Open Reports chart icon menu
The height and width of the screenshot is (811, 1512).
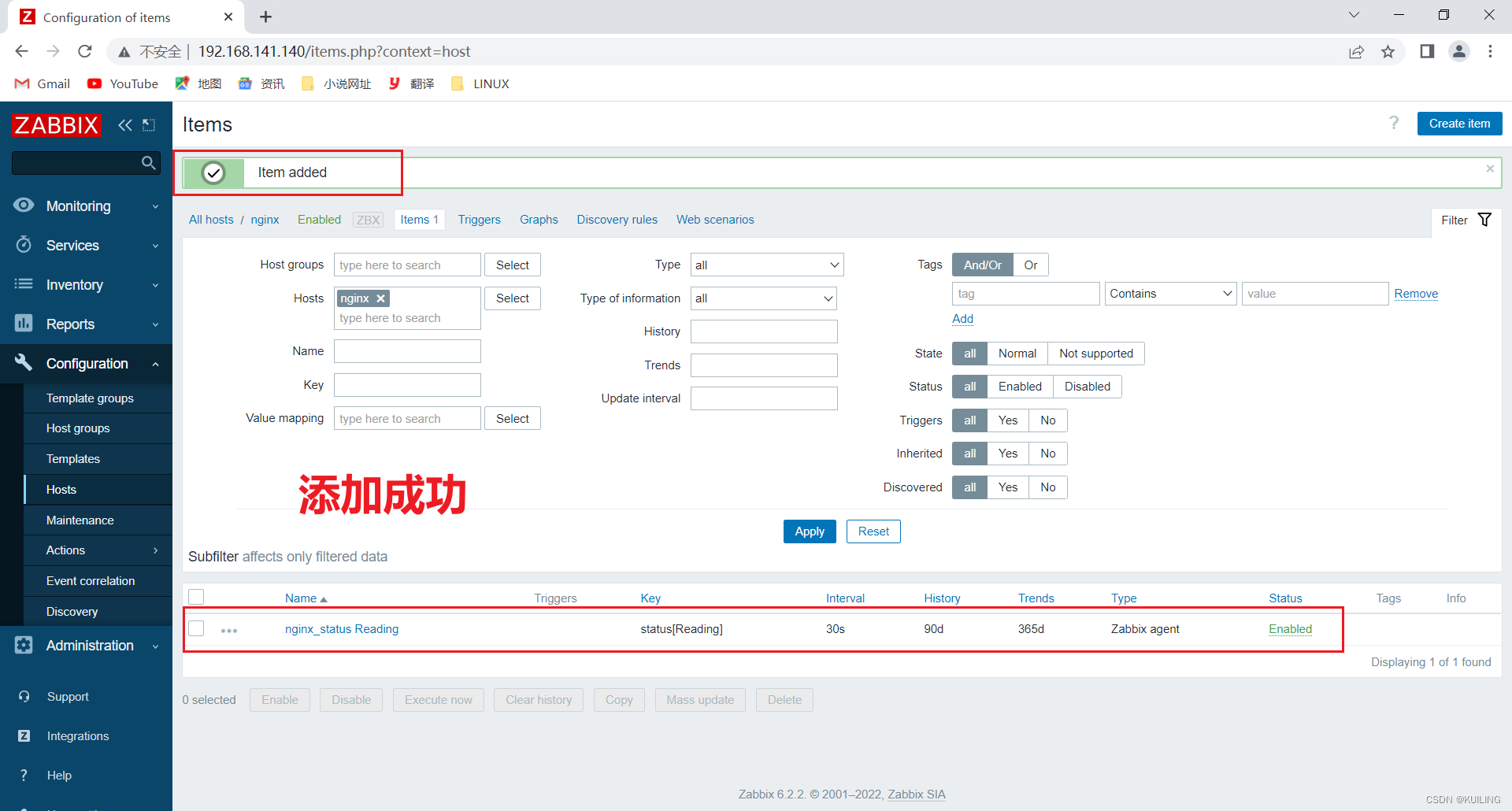click(24, 324)
